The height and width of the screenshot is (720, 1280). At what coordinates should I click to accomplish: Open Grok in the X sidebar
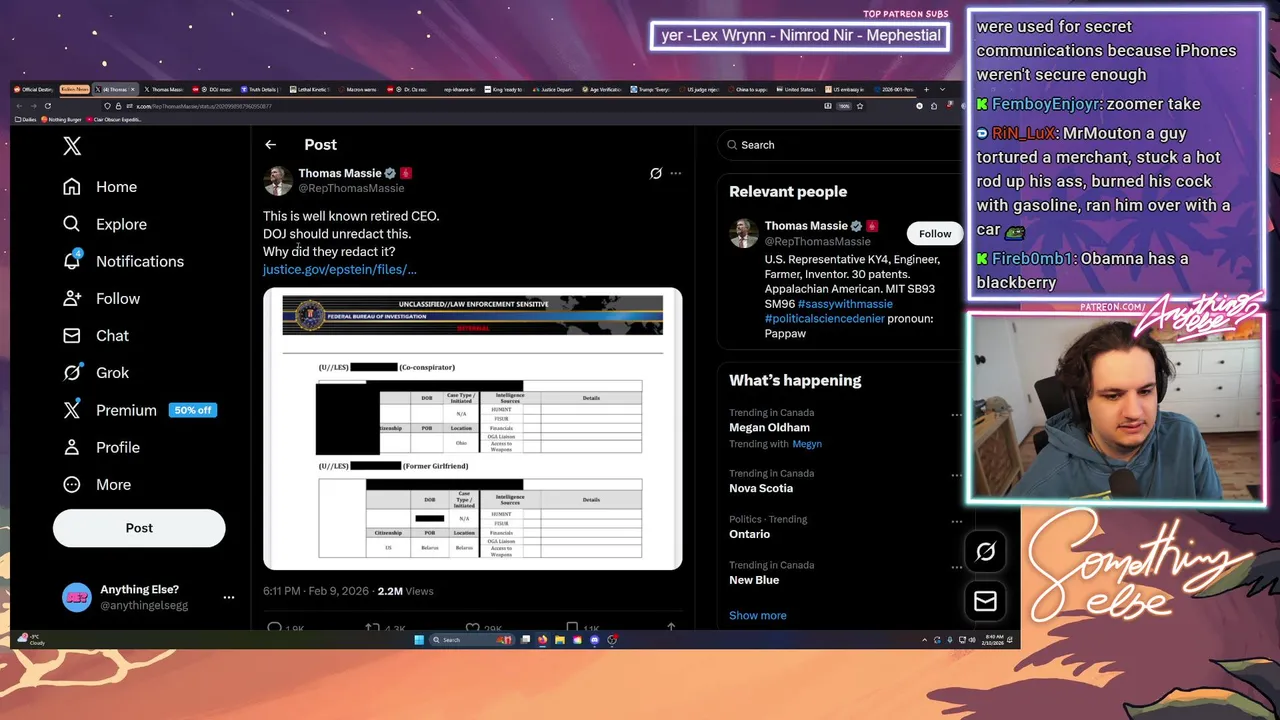tap(96, 372)
